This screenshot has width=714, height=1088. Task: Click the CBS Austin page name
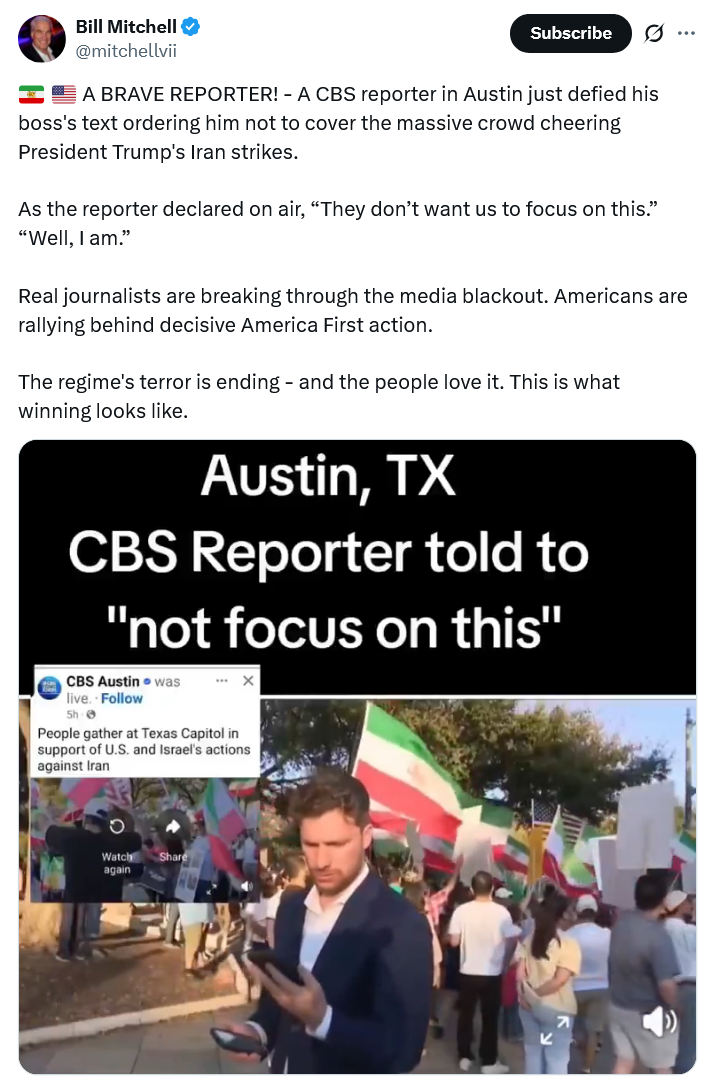click(103, 681)
